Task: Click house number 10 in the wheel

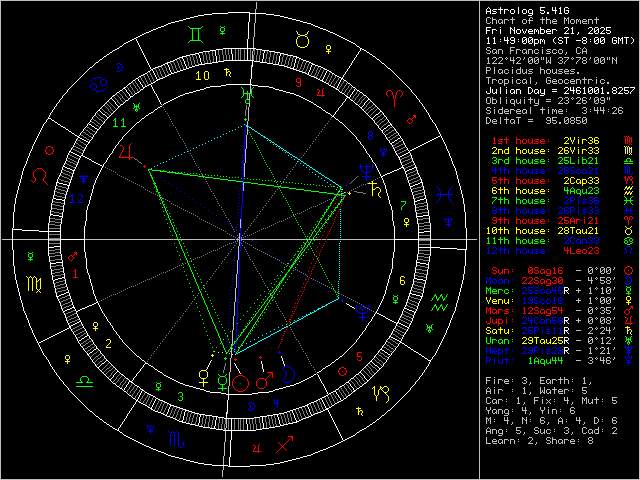Action: point(202,76)
